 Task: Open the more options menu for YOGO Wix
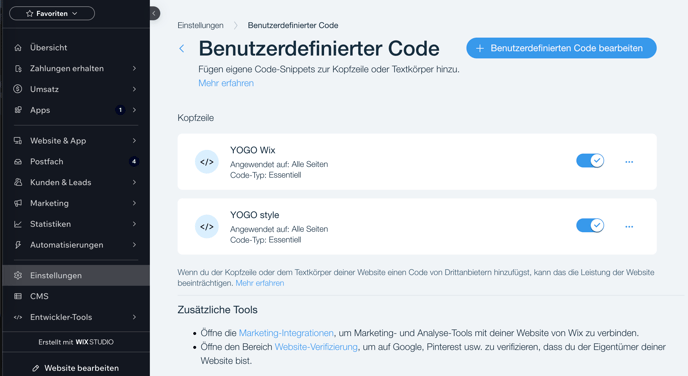(629, 162)
